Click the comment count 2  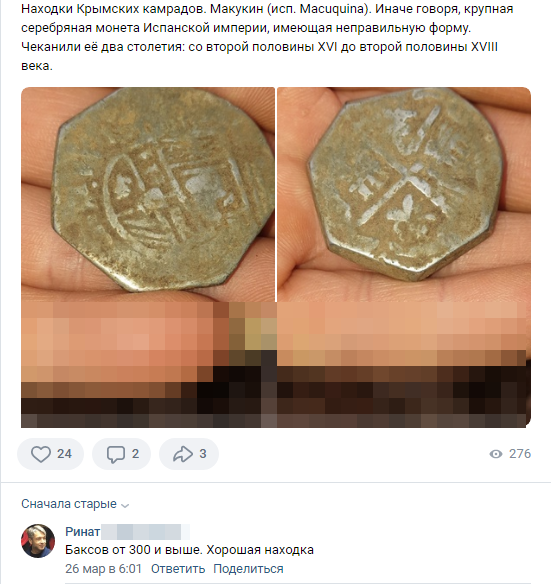pos(135,454)
